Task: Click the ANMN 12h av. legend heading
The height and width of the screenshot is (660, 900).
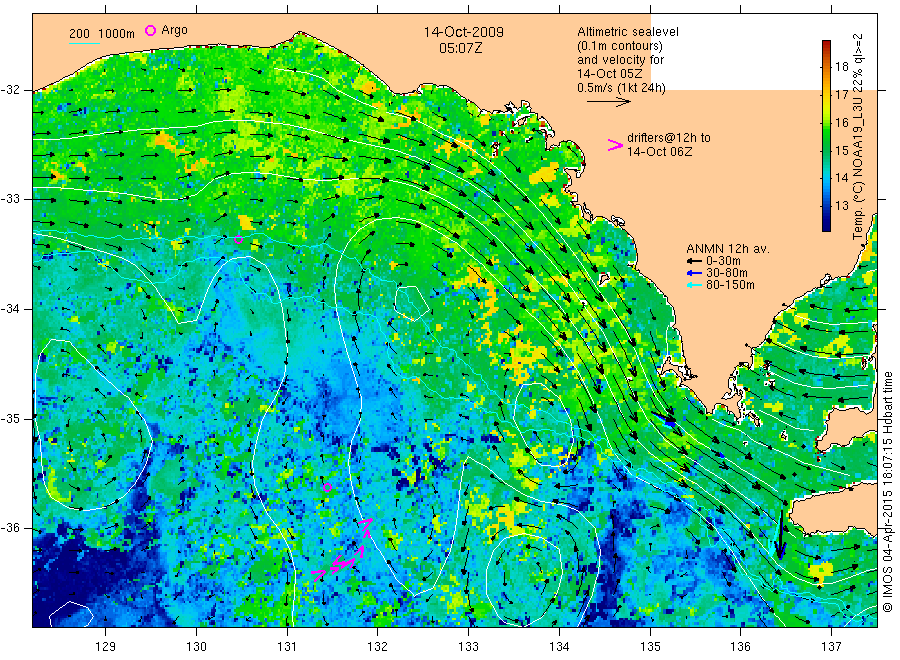Action: [x=728, y=249]
